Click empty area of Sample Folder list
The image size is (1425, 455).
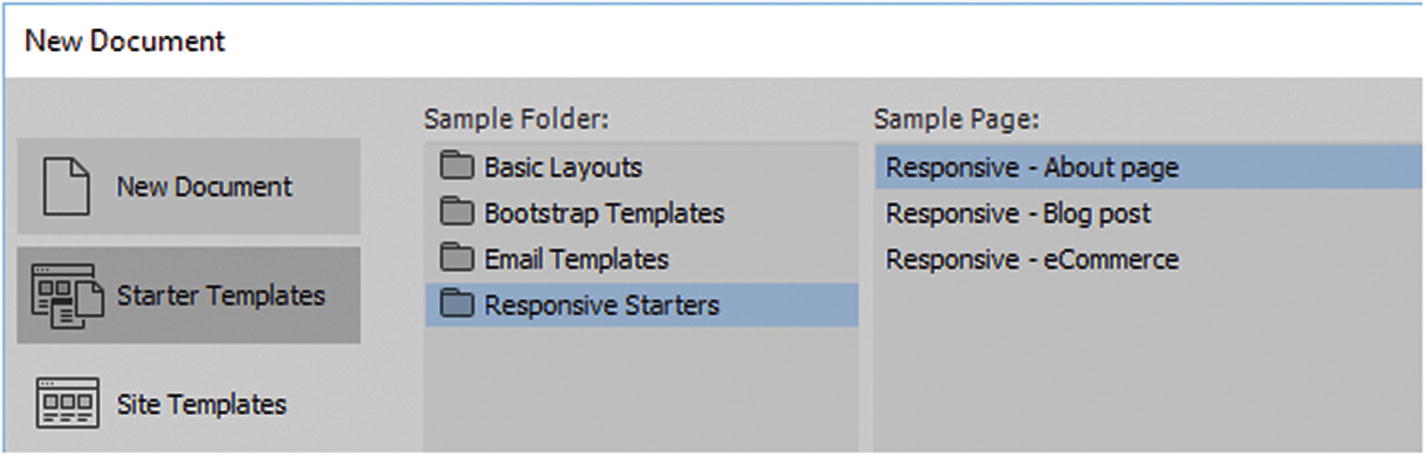(x=640, y=390)
